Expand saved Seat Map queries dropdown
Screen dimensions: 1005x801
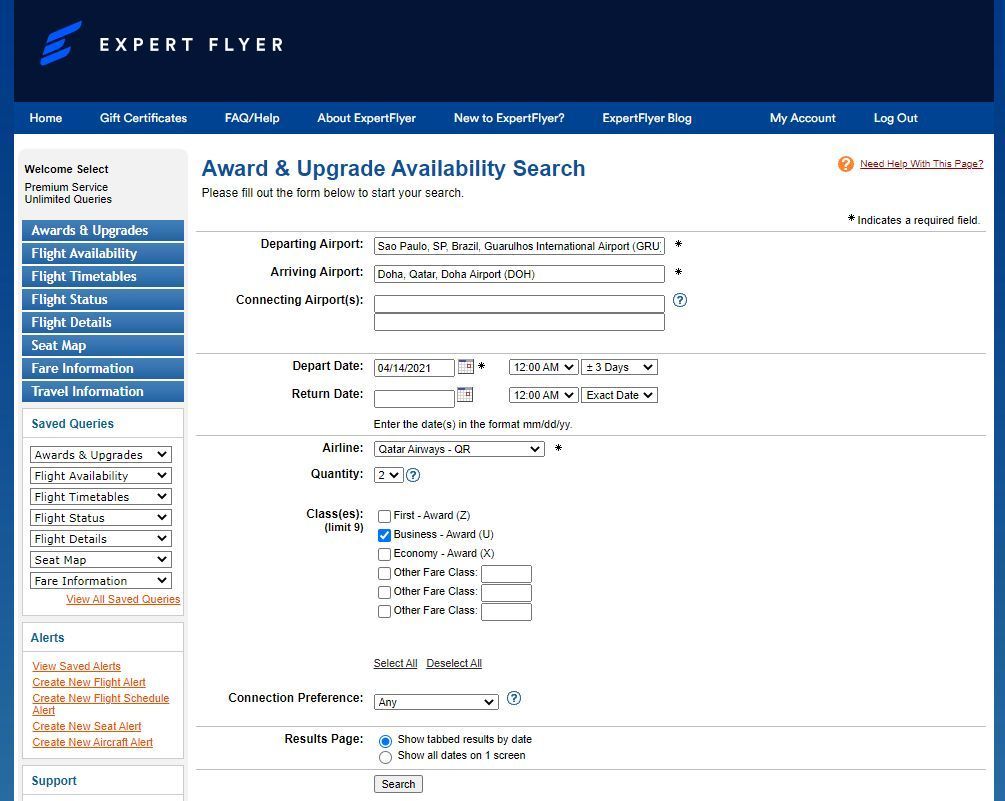pos(101,560)
